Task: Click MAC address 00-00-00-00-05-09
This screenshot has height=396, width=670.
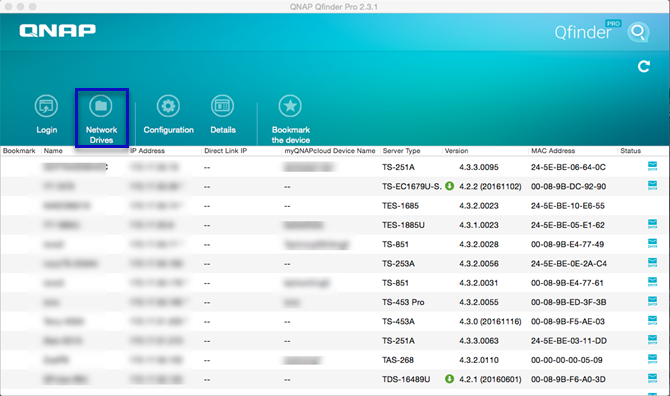Action: click(567, 360)
